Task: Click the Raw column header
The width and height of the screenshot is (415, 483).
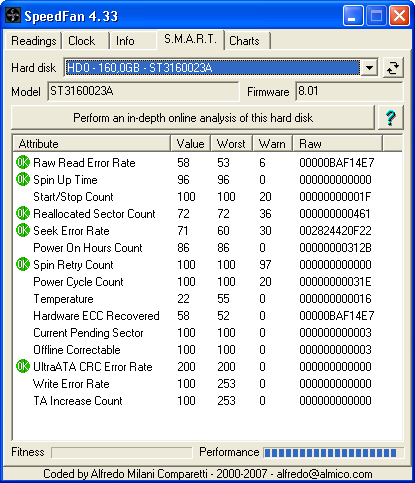Action: click(337, 144)
